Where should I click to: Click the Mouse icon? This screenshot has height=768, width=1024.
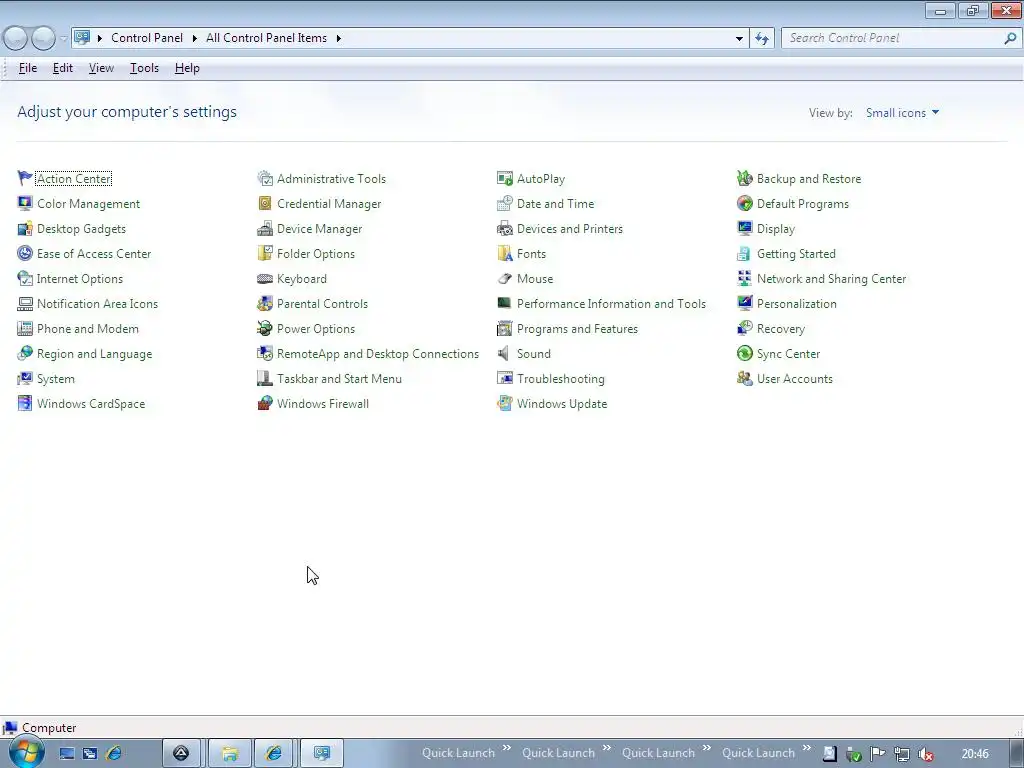point(505,279)
